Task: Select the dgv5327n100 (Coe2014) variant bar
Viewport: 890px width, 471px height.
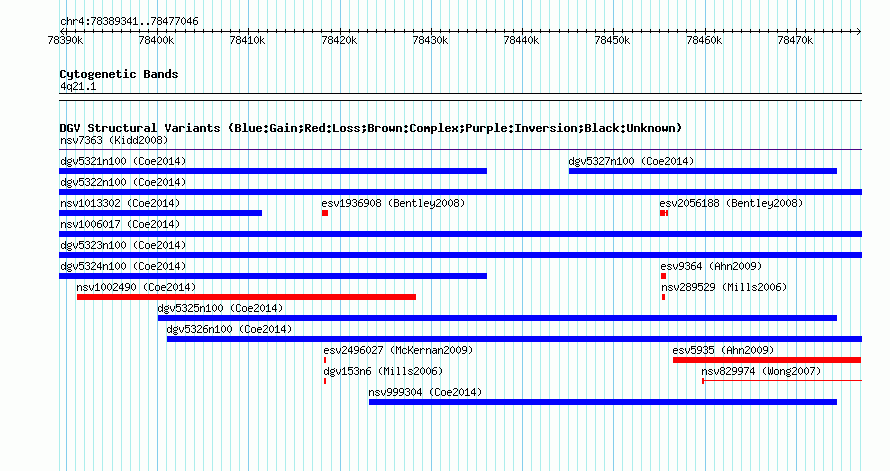Action: click(703, 171)
